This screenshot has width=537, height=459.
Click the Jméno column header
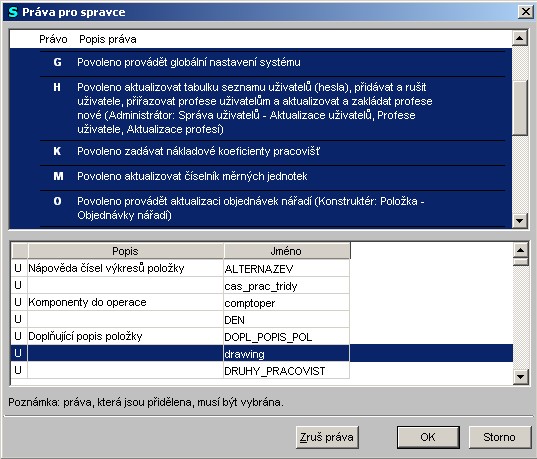pyautogui.click(x=287, y=251)
